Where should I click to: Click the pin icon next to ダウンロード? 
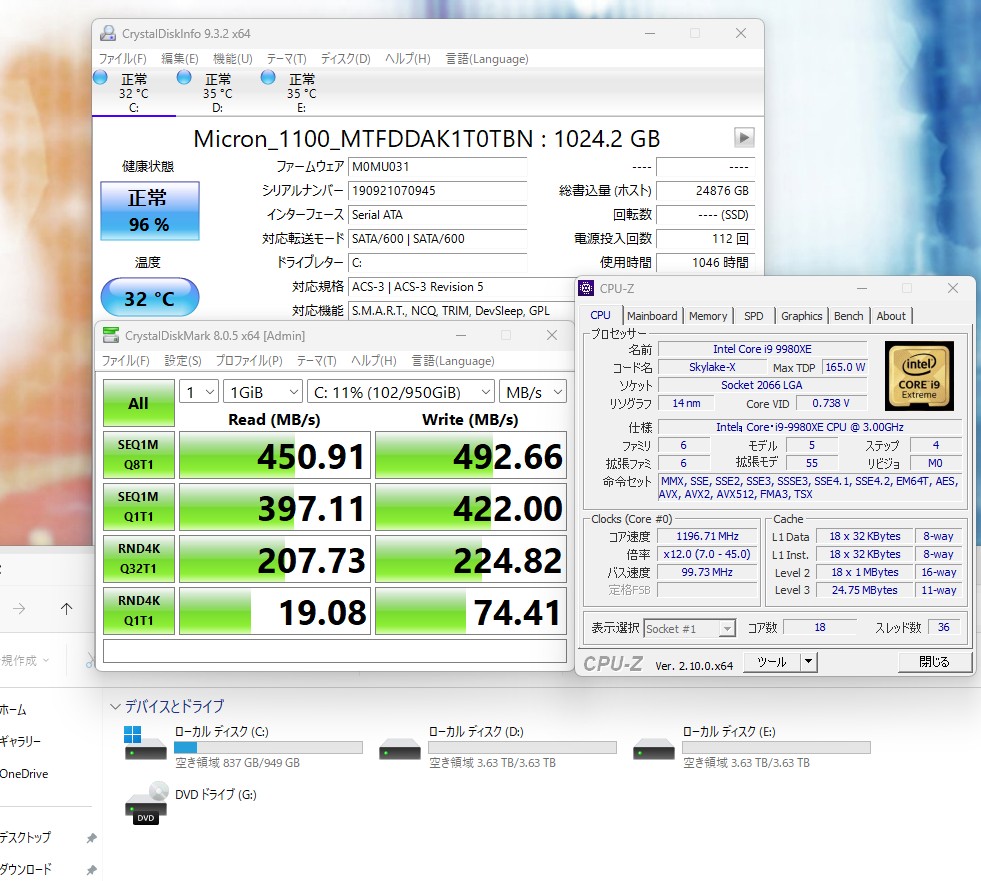click(x=91, y=870)
